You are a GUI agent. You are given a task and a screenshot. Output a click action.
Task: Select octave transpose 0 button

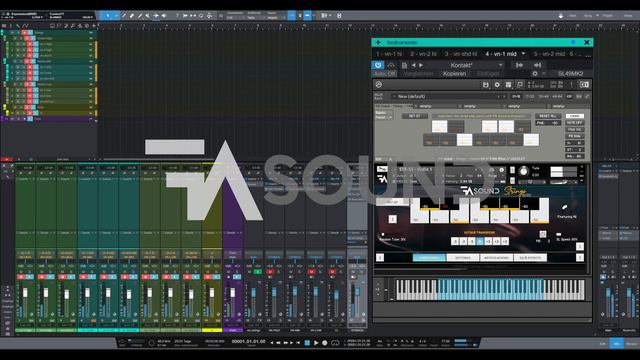point(480,242)
